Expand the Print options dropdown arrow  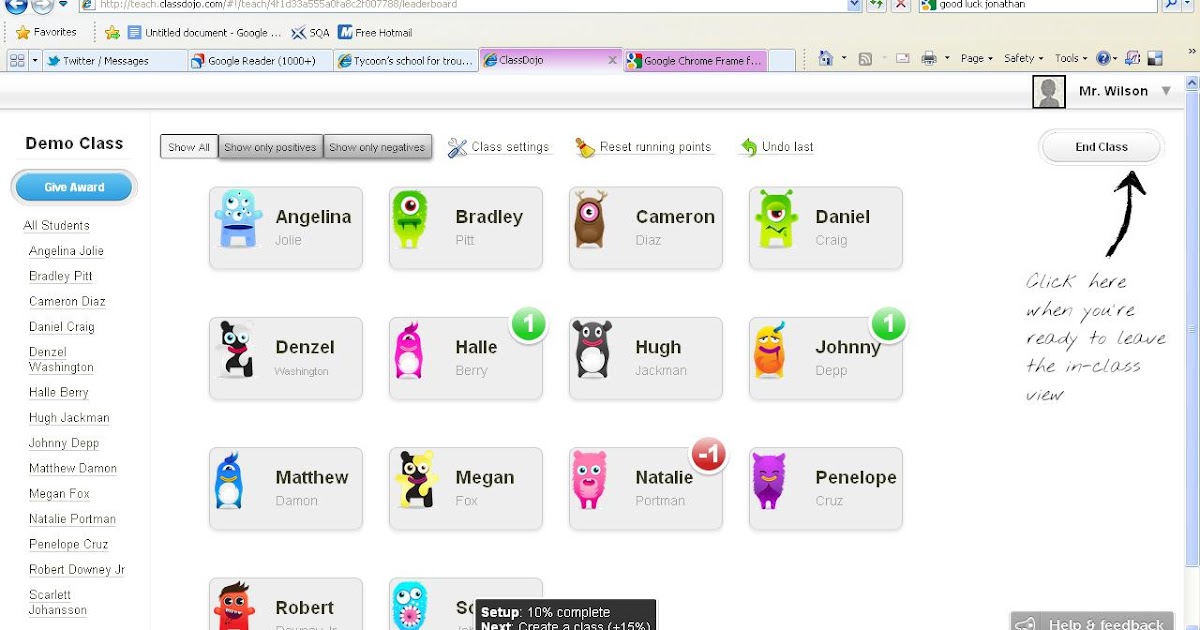(x=945, y=59)
